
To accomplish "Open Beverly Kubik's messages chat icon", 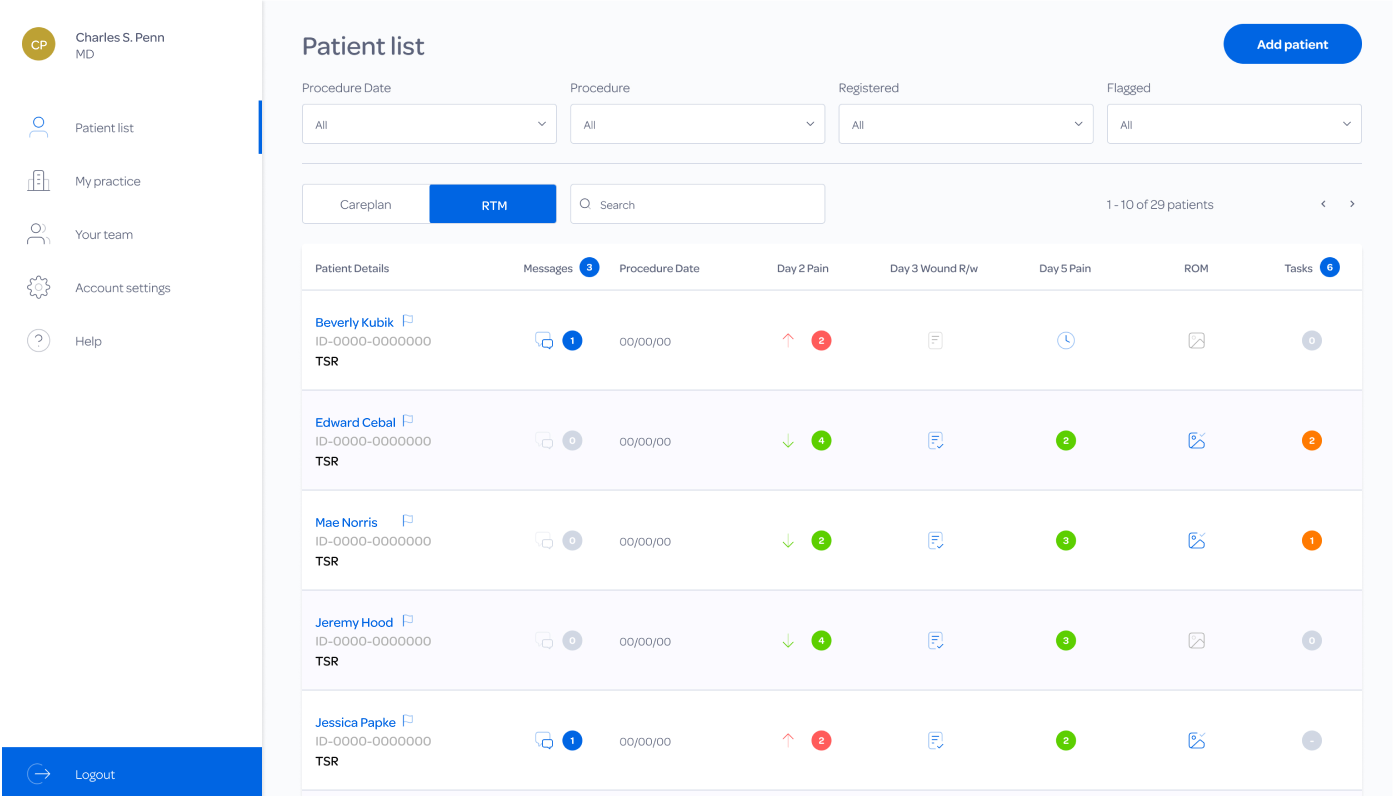I will (544, 341).
